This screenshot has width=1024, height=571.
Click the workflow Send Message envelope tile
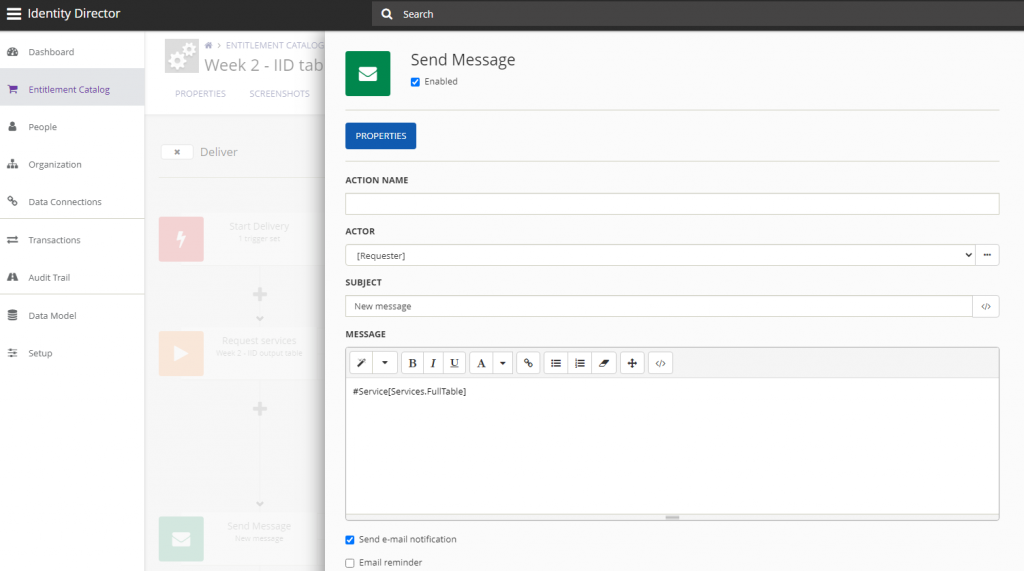coord(181,539)
